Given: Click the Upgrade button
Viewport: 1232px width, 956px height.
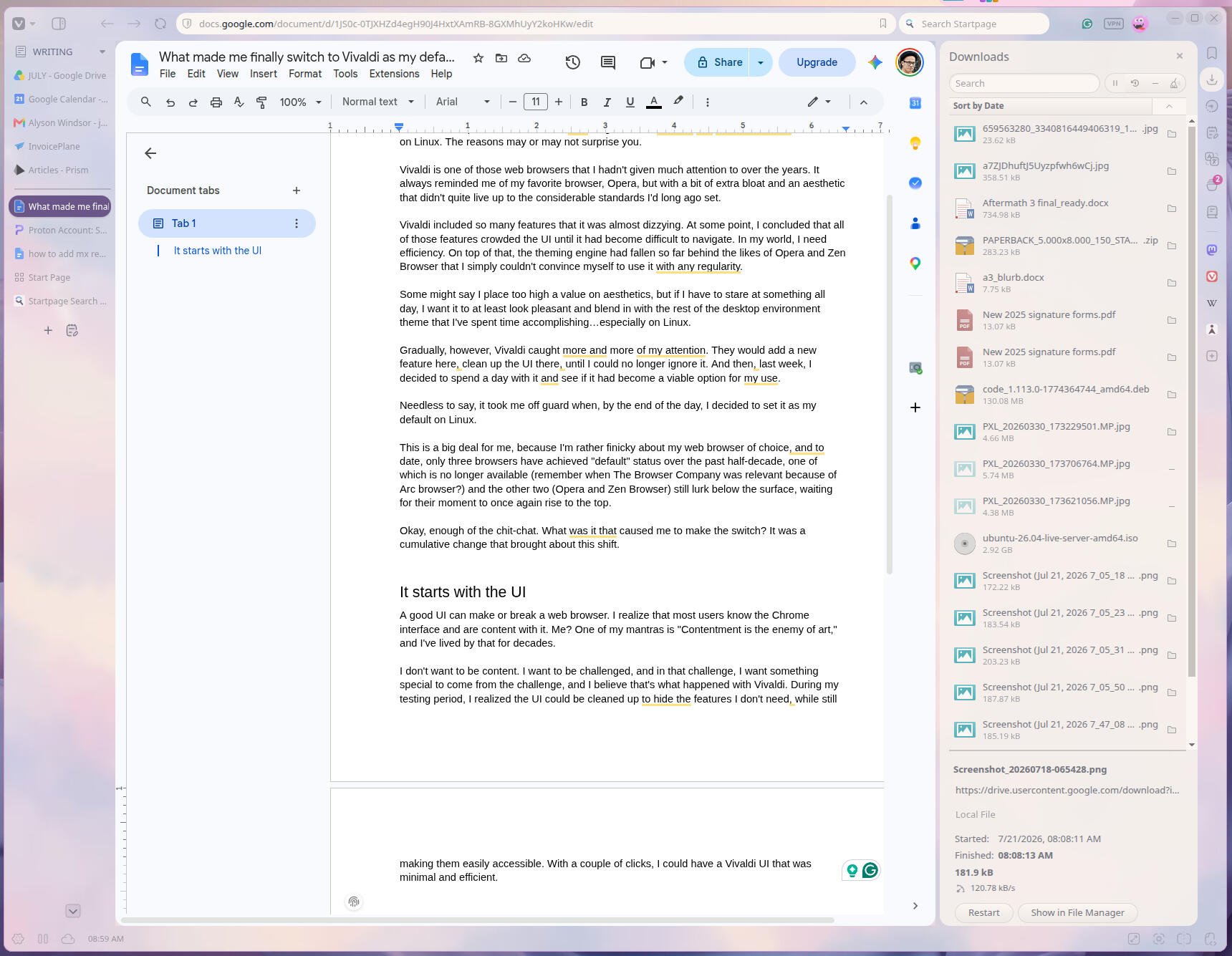Looking at the screenshot, I should (817, 62).
